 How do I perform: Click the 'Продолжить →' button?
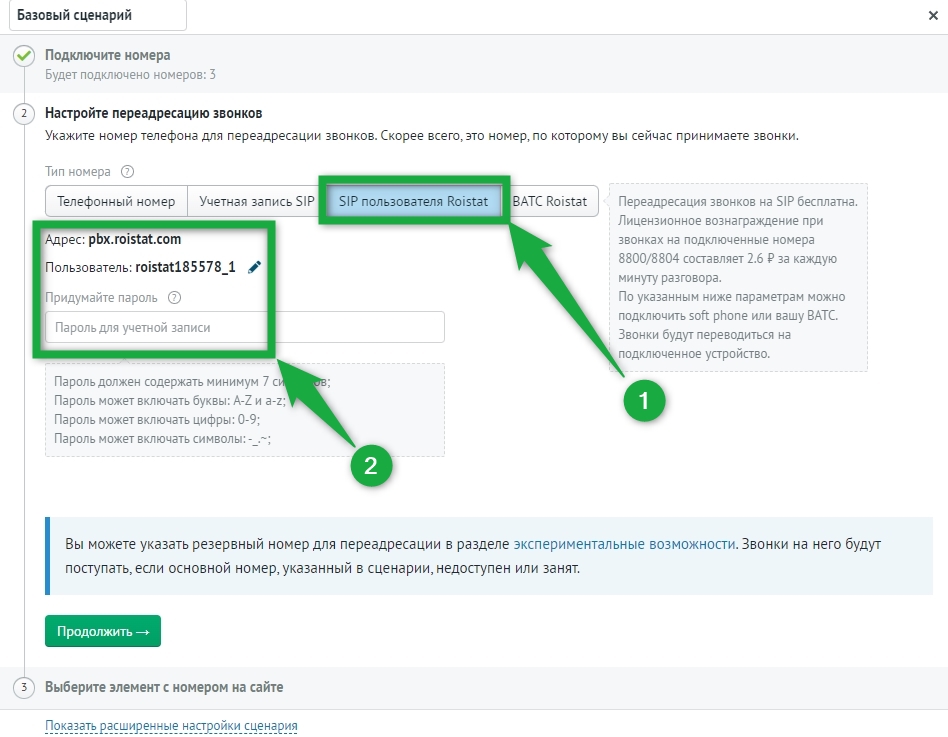click(103, 631)
